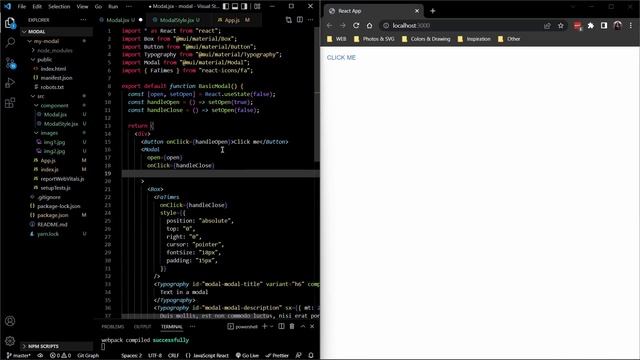Toggle primary sidebar layout button
Viewport: 640px width, 360px height.
click(226, 6)
